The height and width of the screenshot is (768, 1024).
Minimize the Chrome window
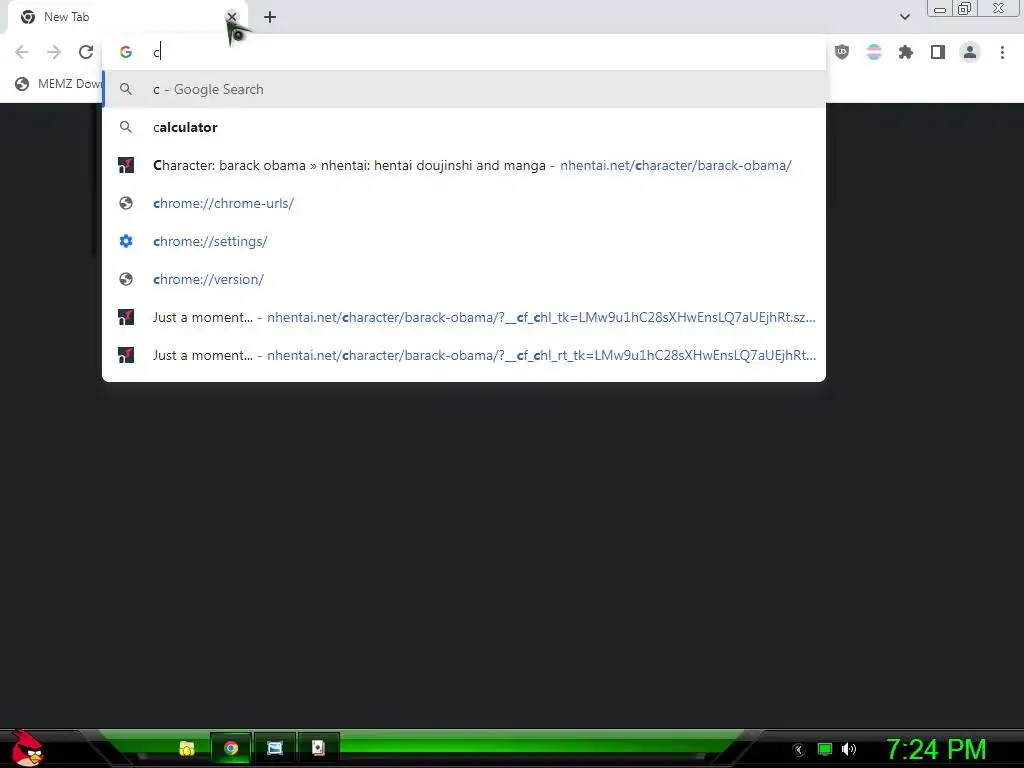[940, 9]
